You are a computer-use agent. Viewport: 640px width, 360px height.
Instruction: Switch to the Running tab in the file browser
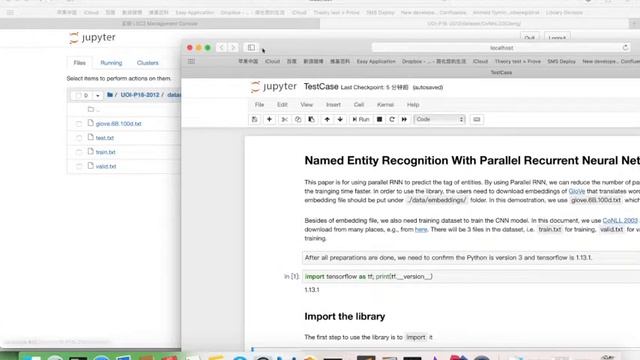[x=111, y=63]
